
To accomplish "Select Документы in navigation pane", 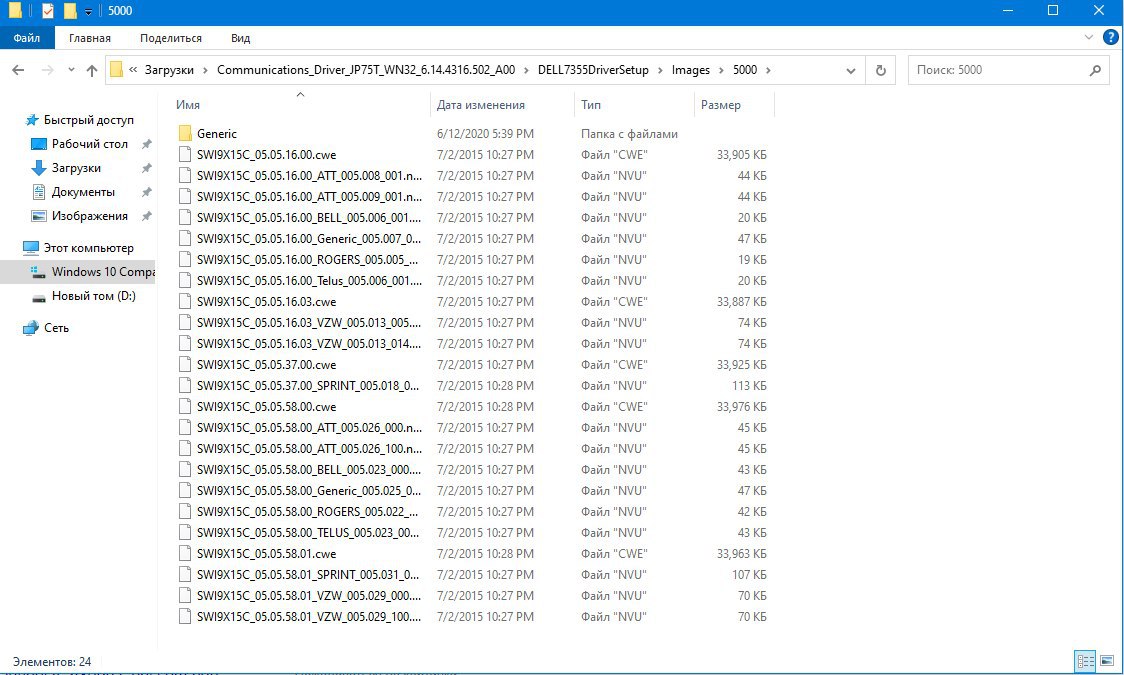I will (82, 192).
